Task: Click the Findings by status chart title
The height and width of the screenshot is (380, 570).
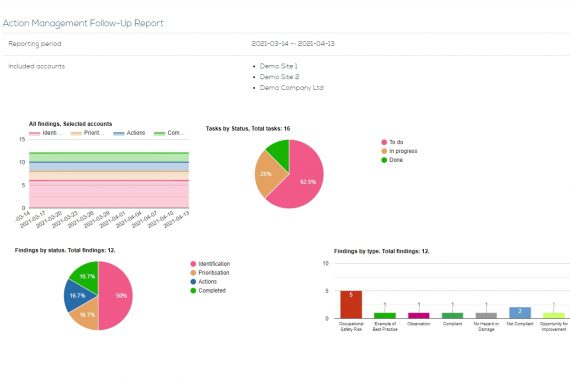Action: pyautogui.click(x=65, y=251)
